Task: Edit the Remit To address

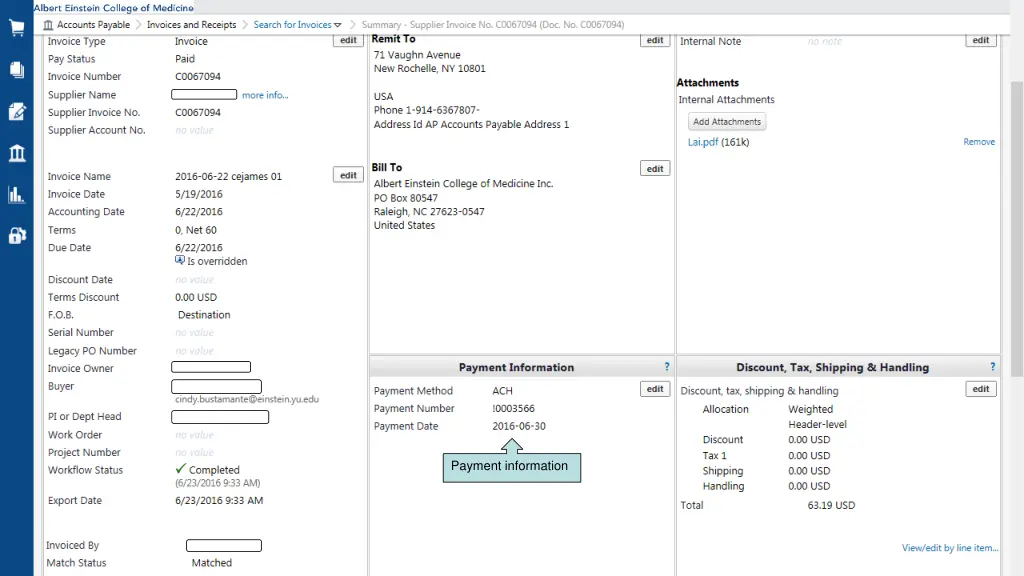Action: pyautogui.click(x=655, y=40)
